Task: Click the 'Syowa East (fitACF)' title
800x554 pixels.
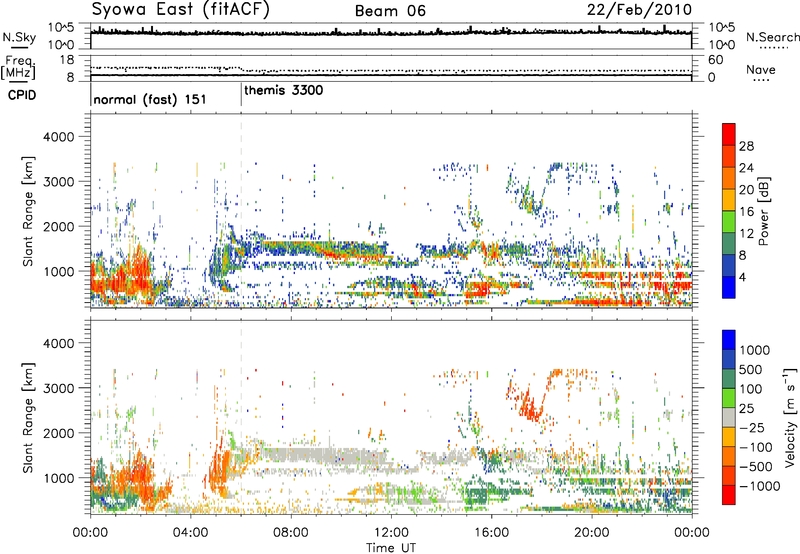Action: tap(180, 9)
